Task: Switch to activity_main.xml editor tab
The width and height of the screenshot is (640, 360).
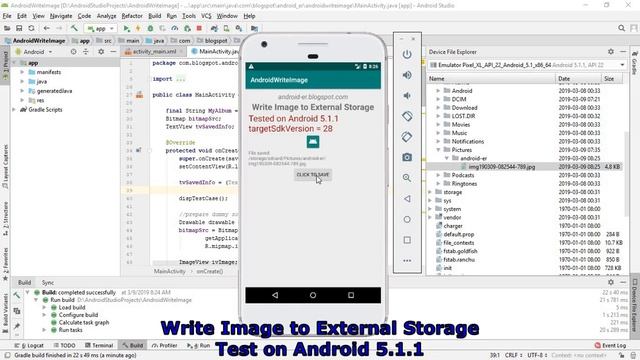Action: coord(154,51)
